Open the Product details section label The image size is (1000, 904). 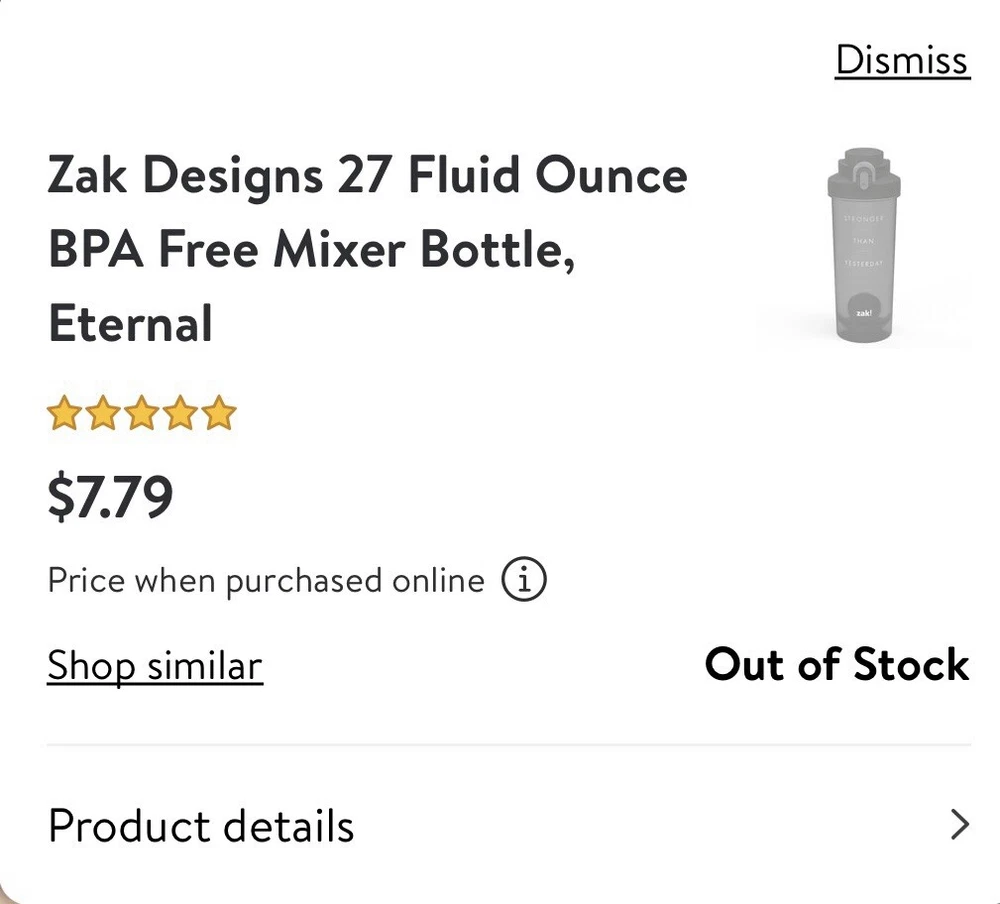[x=201, y=826]
